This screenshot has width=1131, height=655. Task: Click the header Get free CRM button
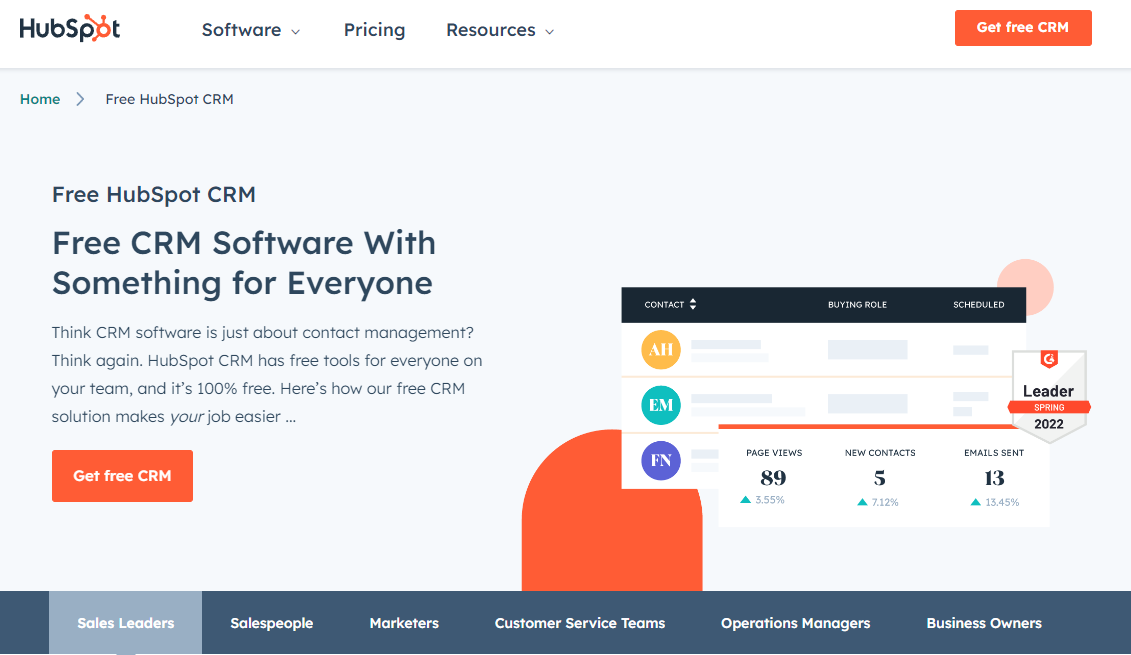point(1023,28)
